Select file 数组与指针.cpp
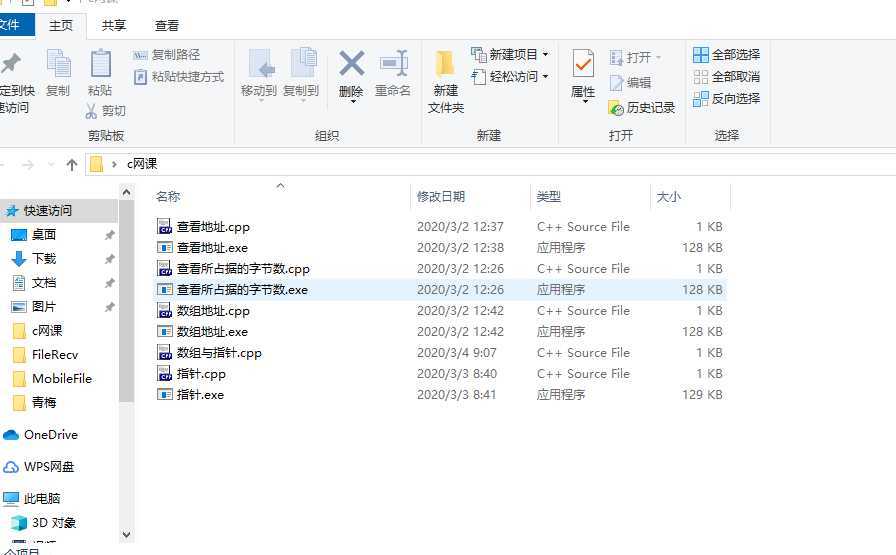Image resolution: width=896 pixels, height=555 pixels. coord(219,353)
